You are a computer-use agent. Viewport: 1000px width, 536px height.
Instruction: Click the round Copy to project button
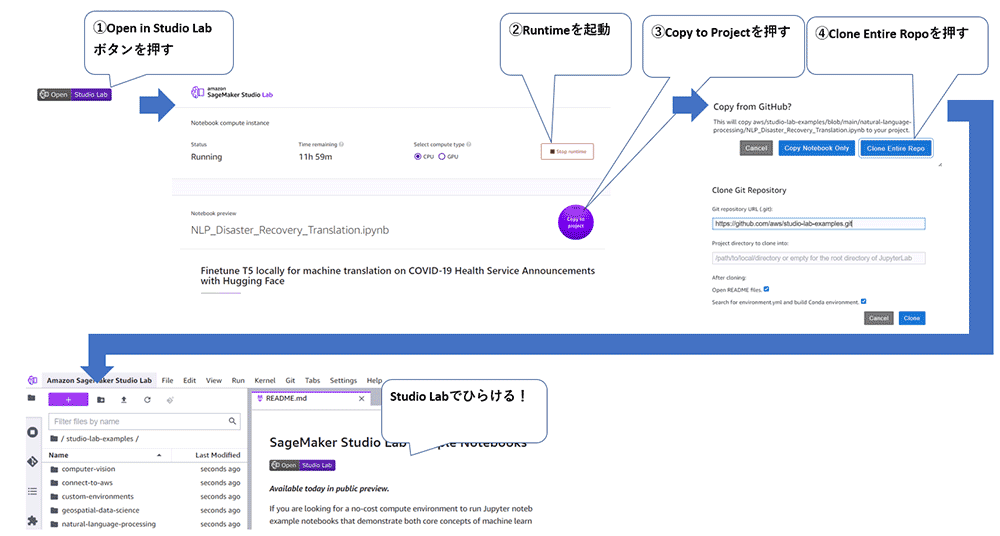coord(575,222)
